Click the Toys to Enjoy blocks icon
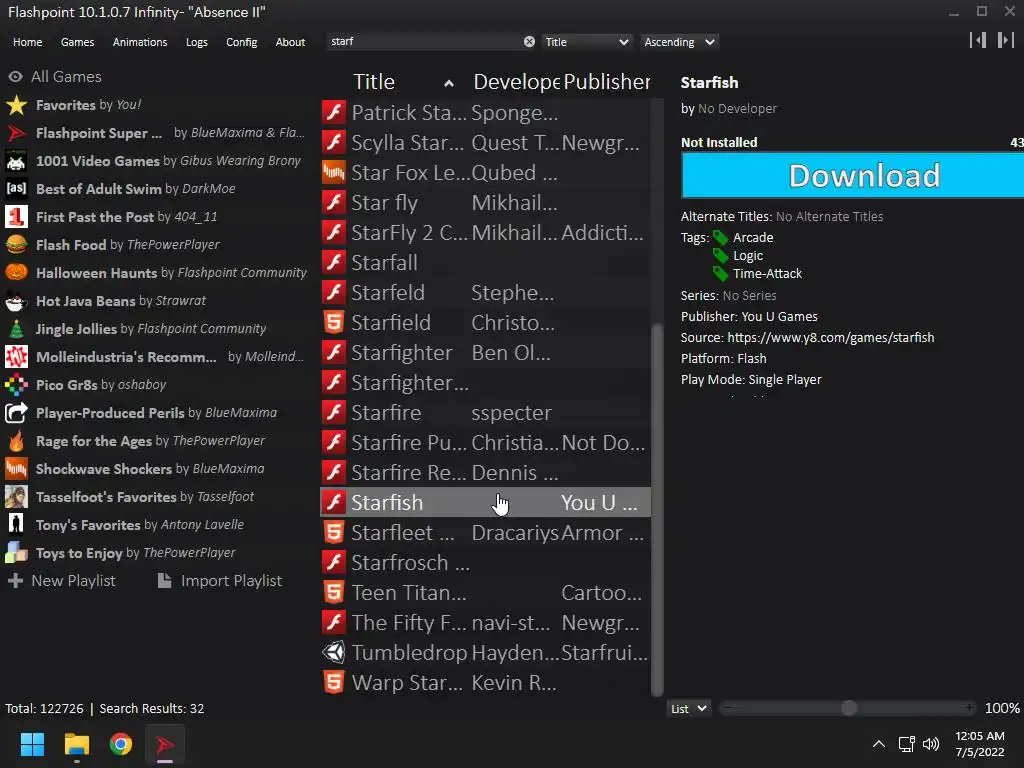Image resolution: width=1024 pixels, height=768 pixels. 16,553
